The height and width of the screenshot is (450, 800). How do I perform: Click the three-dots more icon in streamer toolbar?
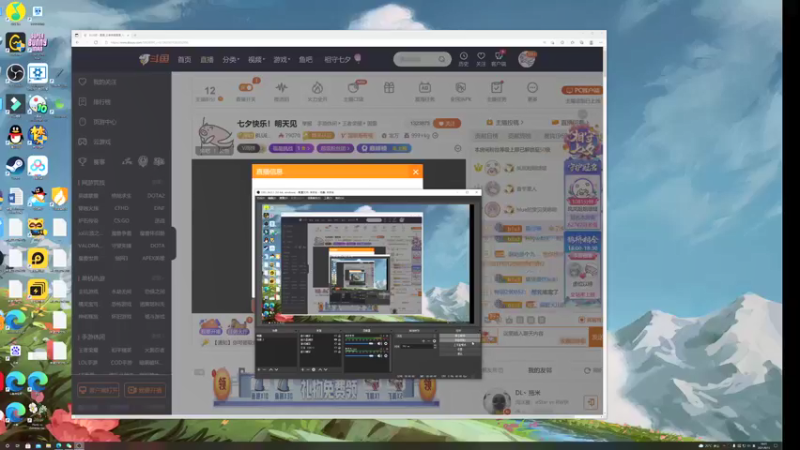(532, 88)
